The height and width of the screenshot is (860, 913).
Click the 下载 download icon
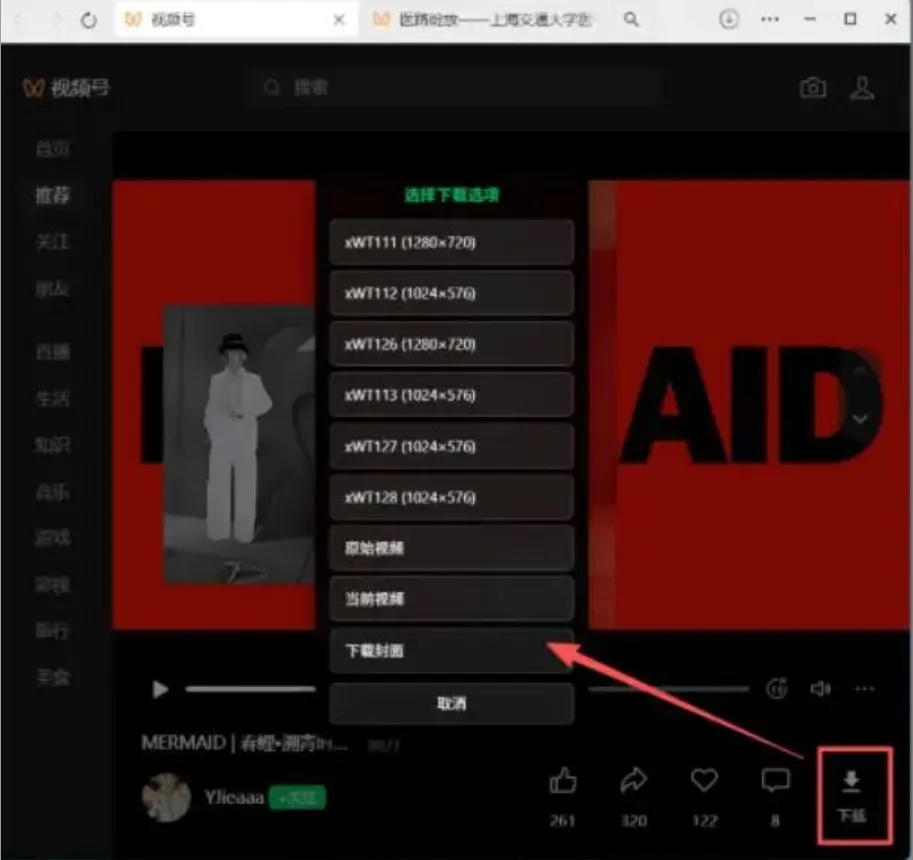point(852,795)
